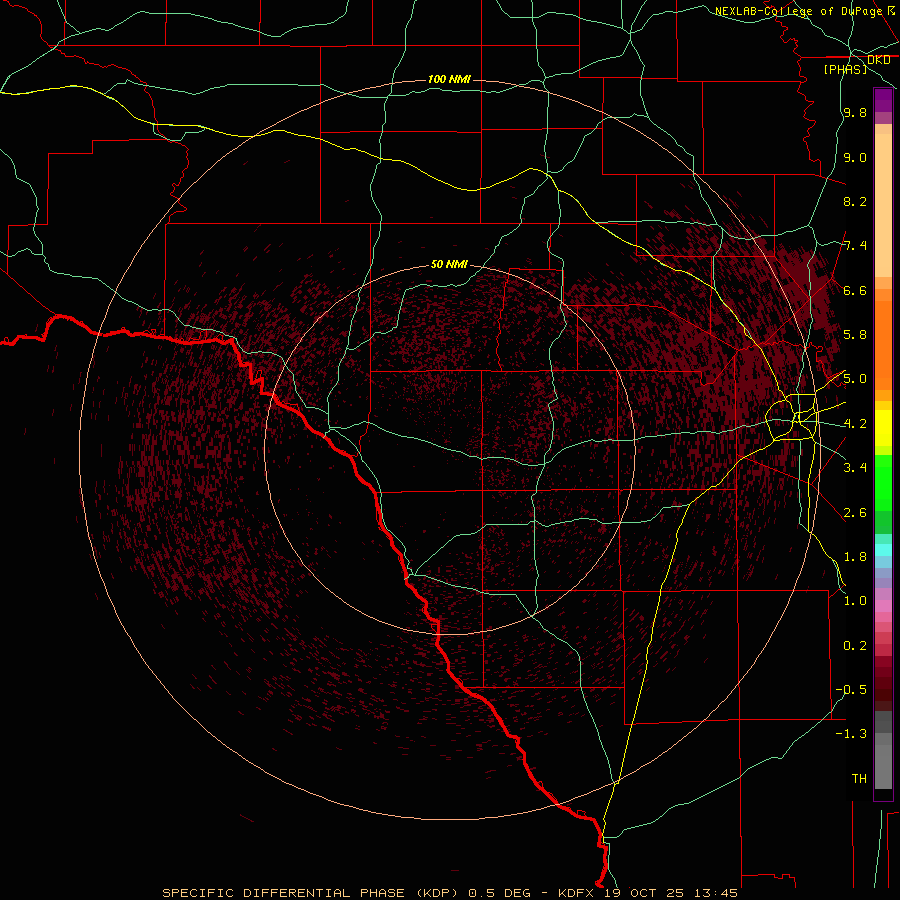Click the 1.8 scale value
The width and height of the screenshot is (900, 900).
pos(855,557)
